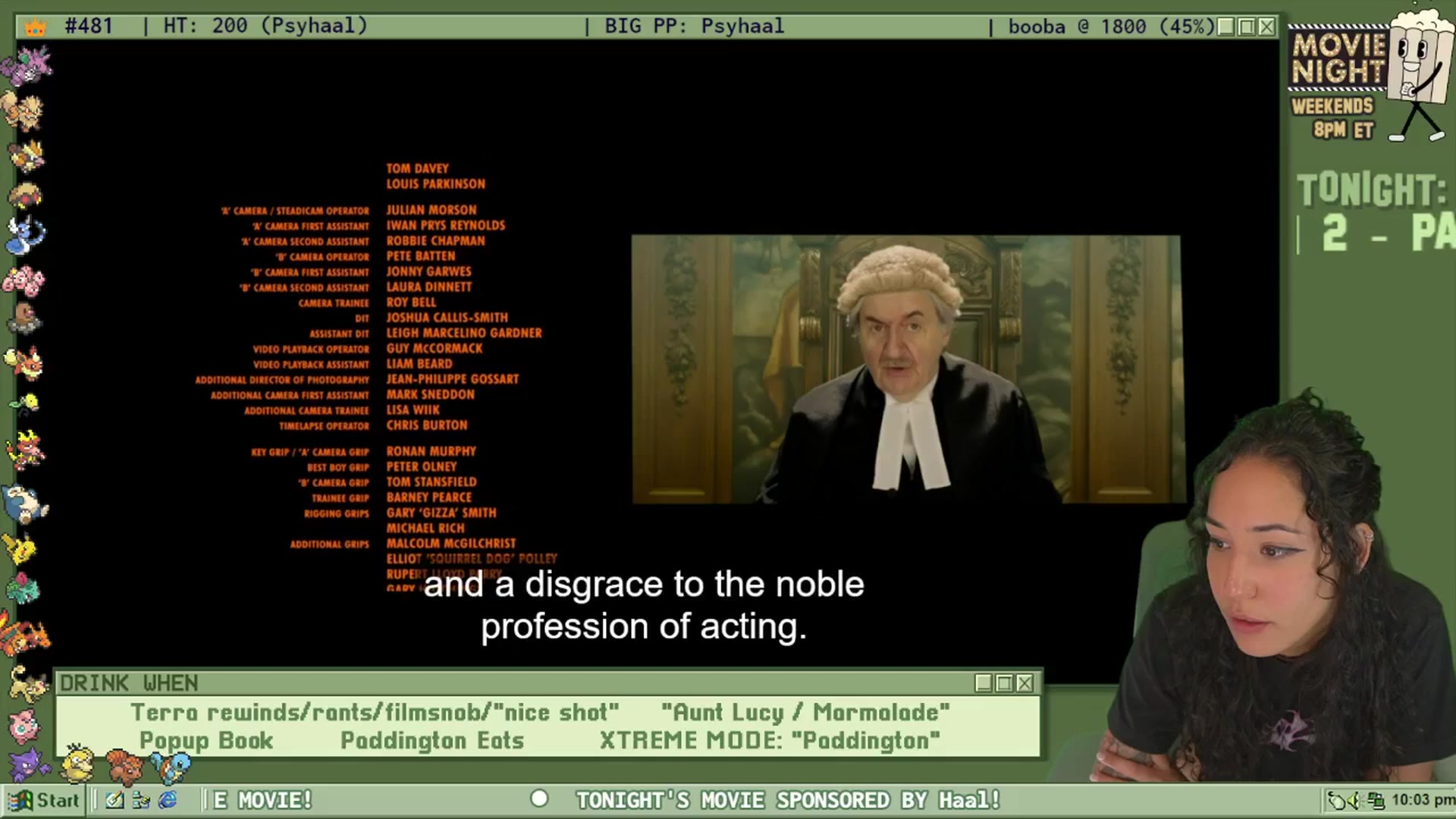Click the Jigglypuff sprite icon
The width and height of the screenshot is (1456, 819).
pyautogui.click(x=24, y=724)
